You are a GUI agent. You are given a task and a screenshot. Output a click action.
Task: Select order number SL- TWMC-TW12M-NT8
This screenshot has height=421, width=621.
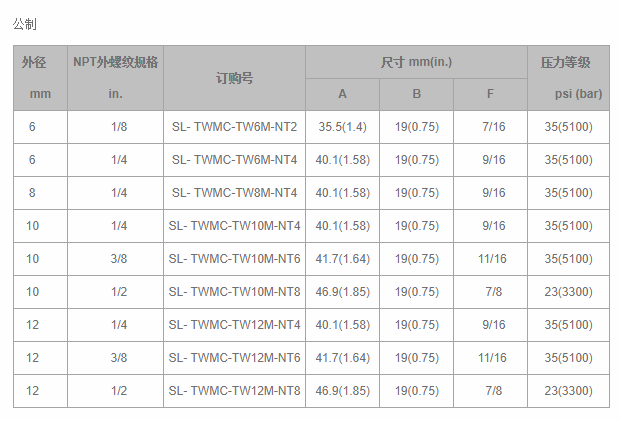(x=234, y=391)
